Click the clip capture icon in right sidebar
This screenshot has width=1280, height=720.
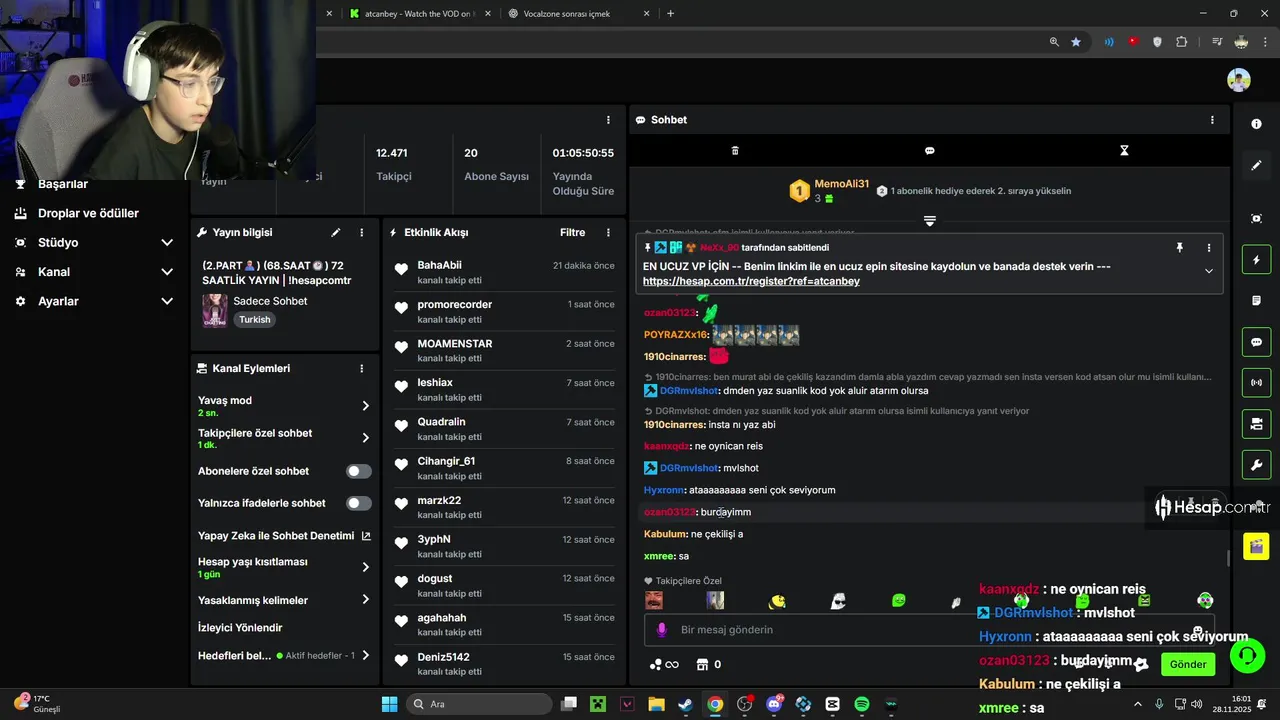tap(1256, 219)
